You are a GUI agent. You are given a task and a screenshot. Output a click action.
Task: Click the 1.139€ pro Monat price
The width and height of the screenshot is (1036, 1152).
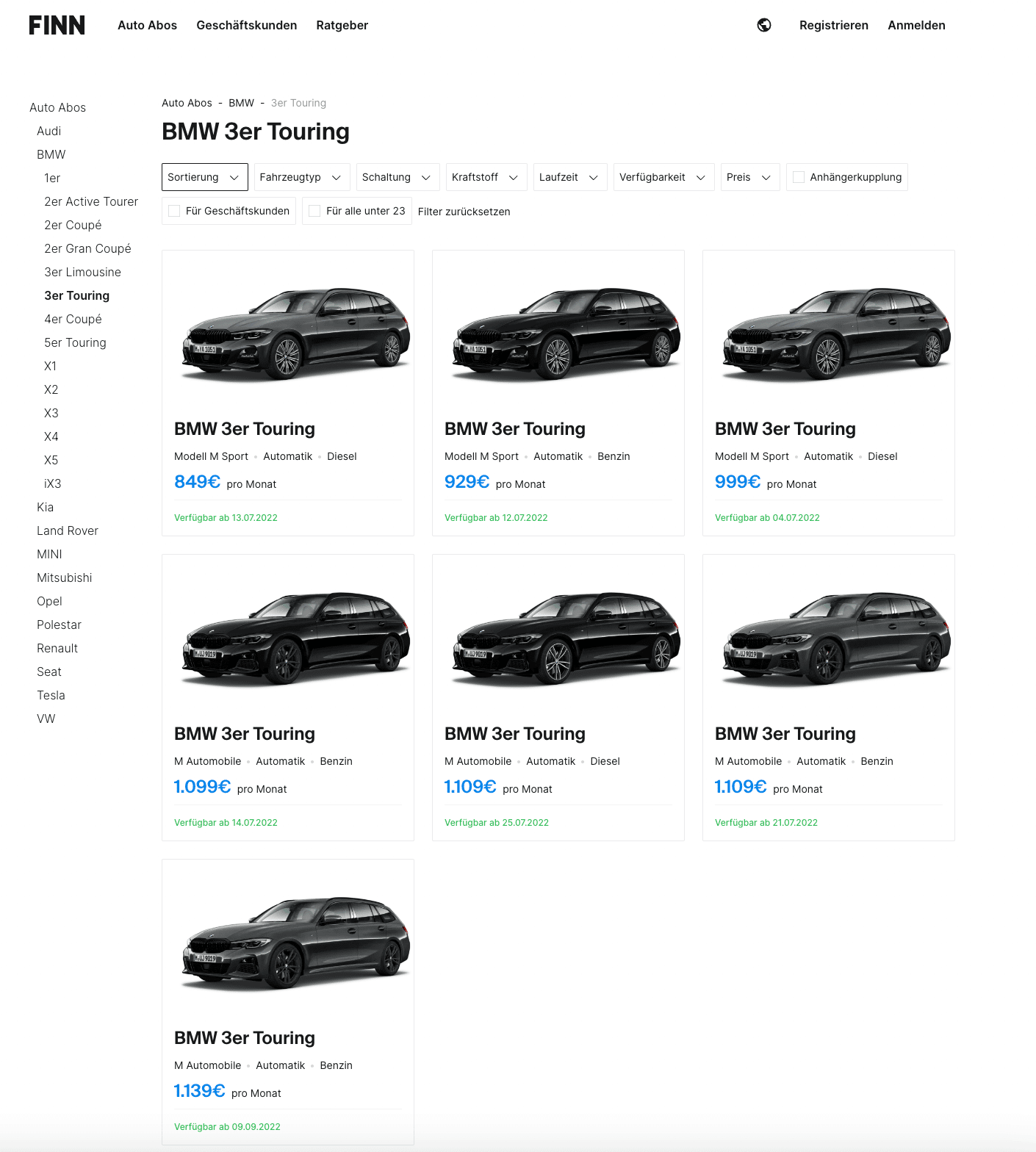point(227,1092)
